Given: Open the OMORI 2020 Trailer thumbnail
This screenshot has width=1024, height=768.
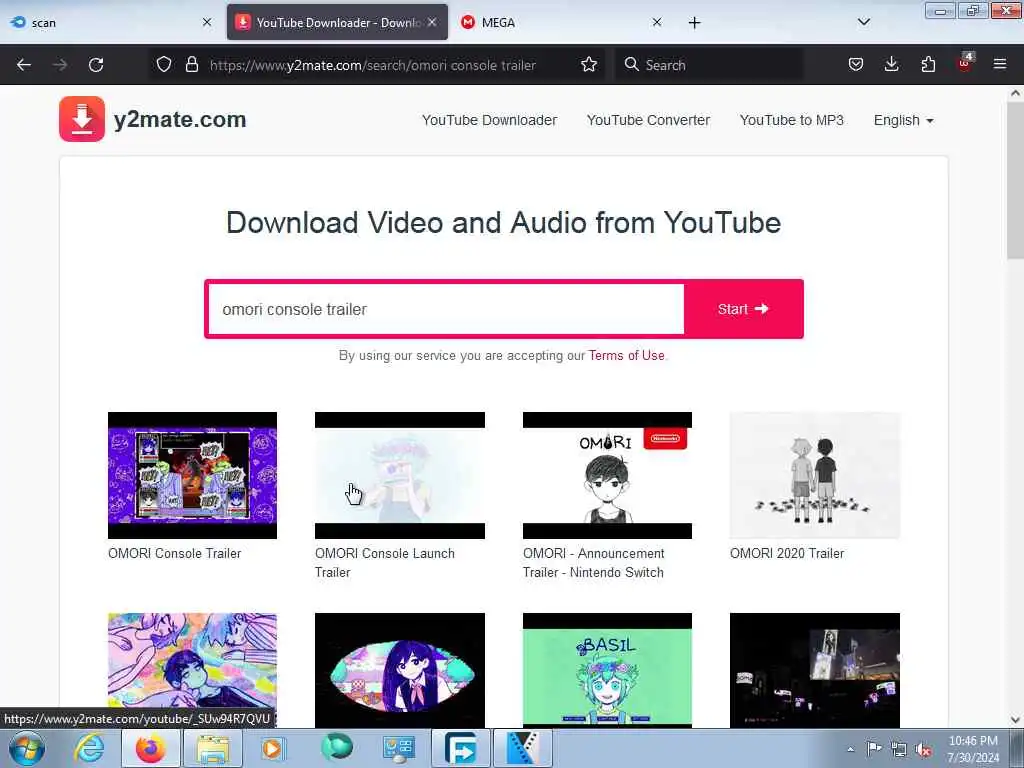Looking at the screenshot, I should click(x=815, y=475).
